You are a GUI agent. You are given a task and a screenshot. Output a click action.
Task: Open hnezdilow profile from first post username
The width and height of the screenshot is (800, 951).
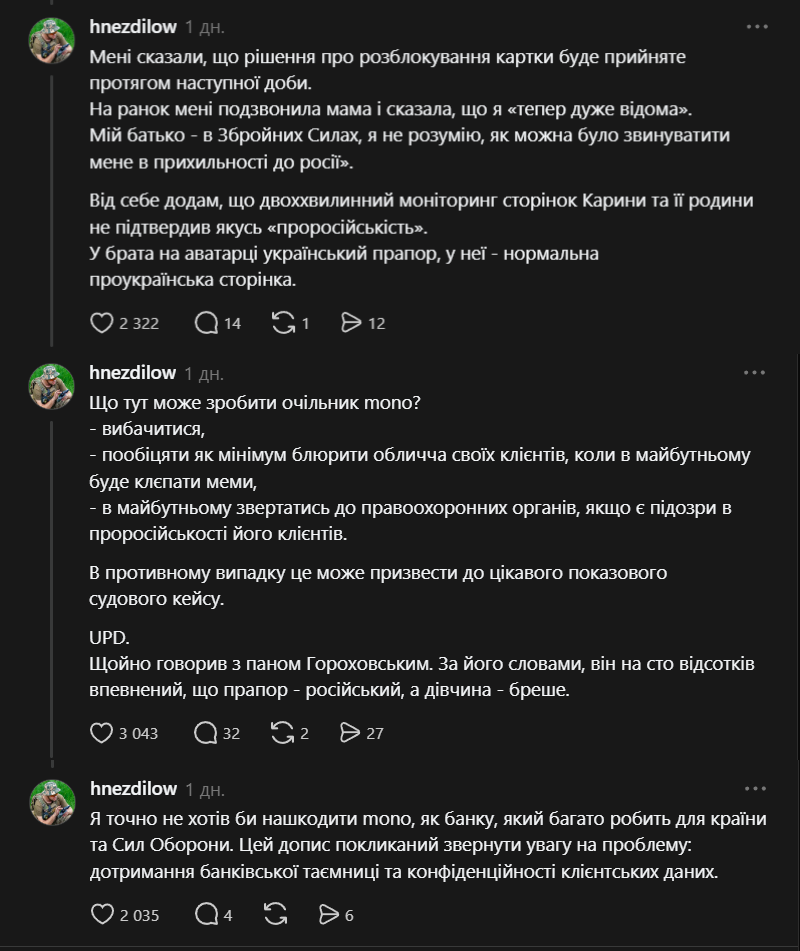click(133, 26)
